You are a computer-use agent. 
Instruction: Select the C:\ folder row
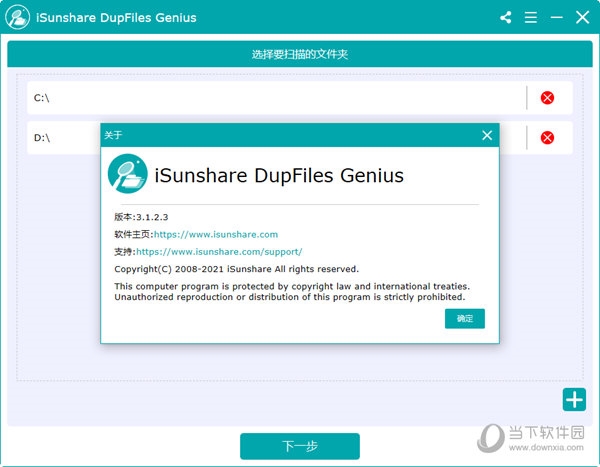(x=300, y=98)
